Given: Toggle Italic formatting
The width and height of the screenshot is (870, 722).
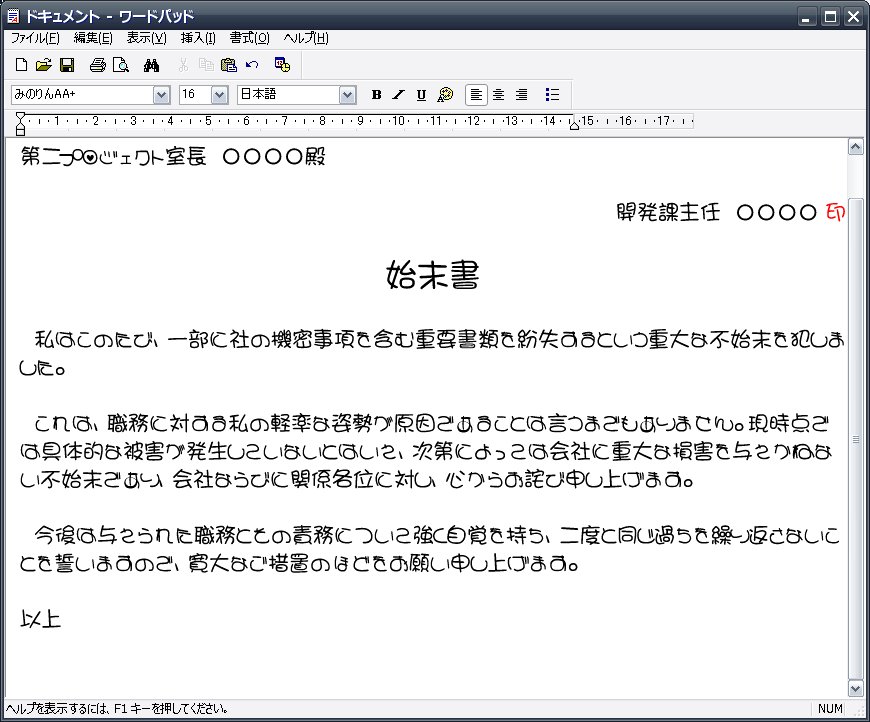Looking at the screenshot, I should (x=398, y=95).
